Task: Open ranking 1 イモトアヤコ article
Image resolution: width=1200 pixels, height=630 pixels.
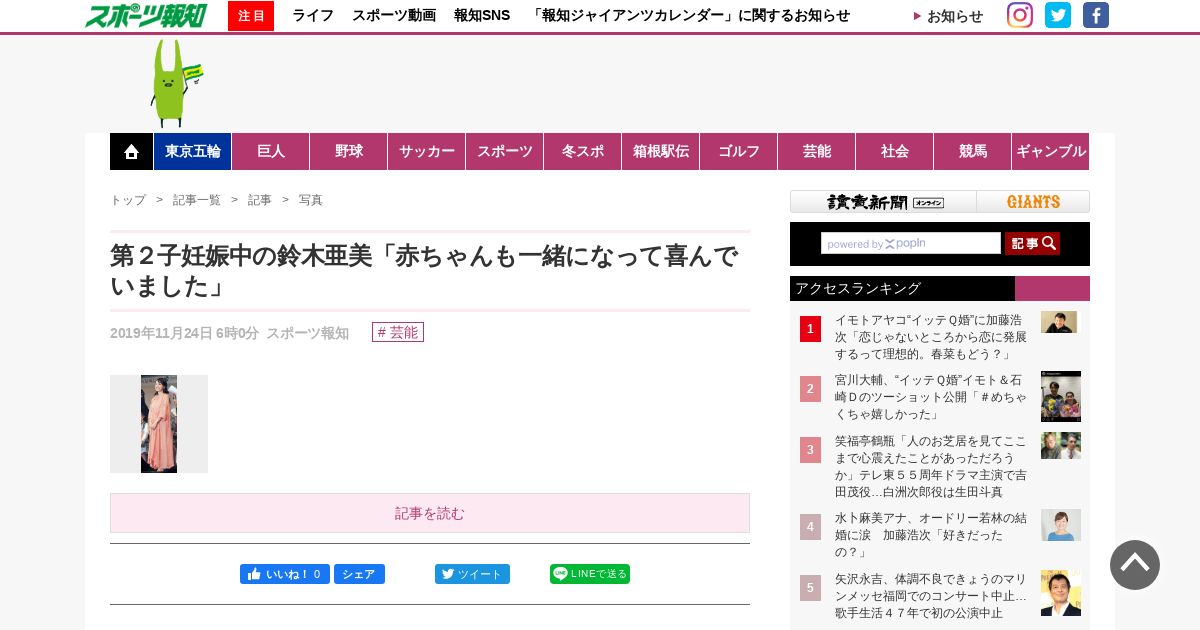Action: pos(931,337)
